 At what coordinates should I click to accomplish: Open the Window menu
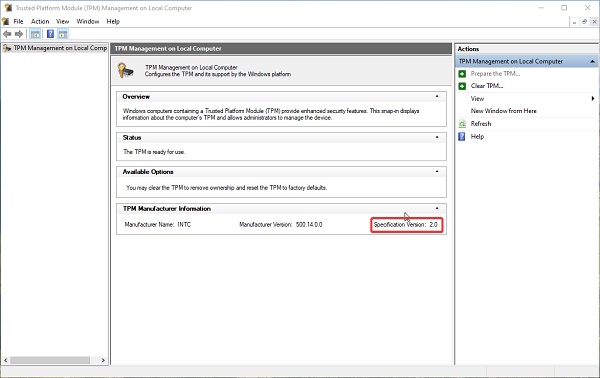click(x=88, y=21)
